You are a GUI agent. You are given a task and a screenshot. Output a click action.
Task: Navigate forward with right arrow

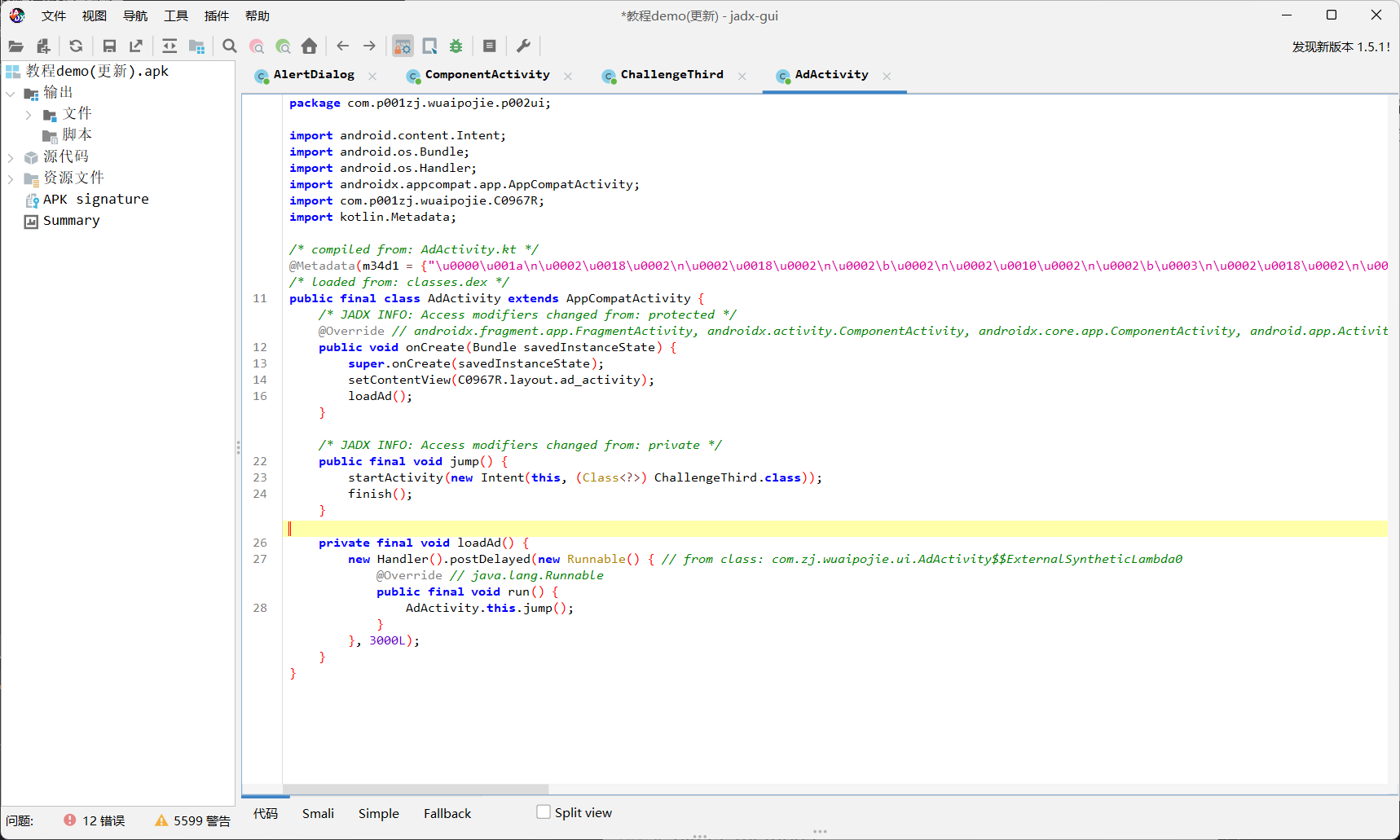coord(369,46)
